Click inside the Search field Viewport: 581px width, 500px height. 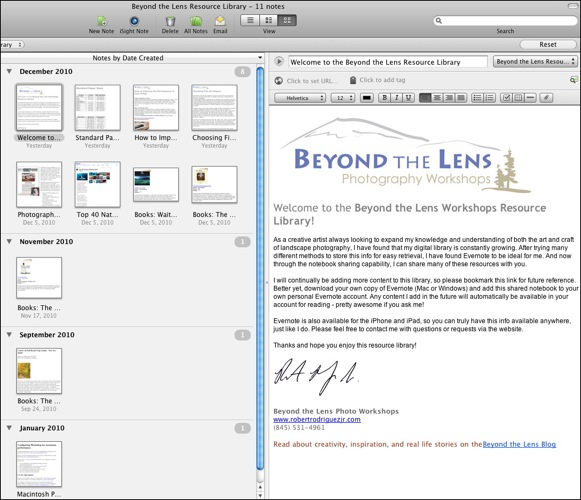point(505,21)
